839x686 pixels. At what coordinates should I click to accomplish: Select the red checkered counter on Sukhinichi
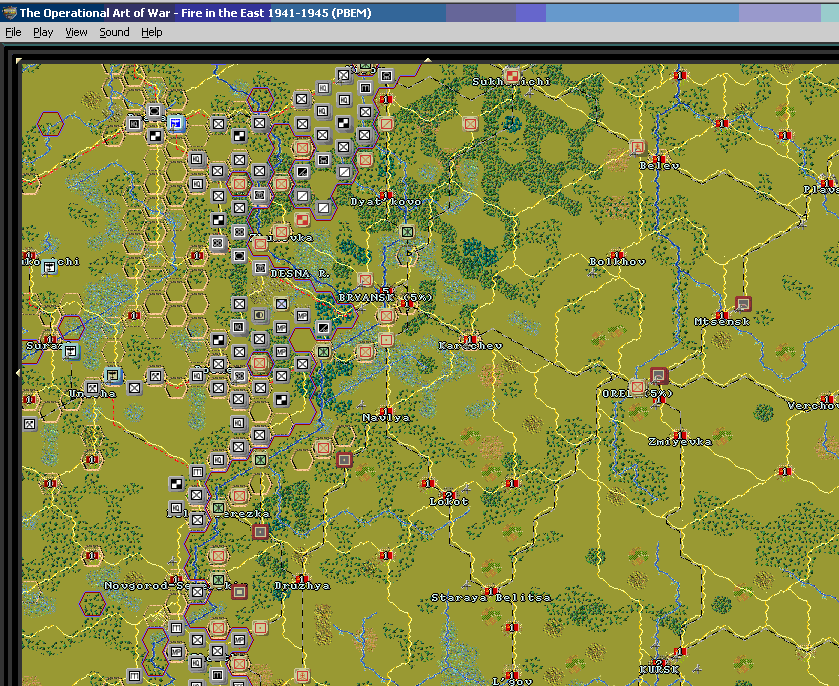[x=512, y=75]
